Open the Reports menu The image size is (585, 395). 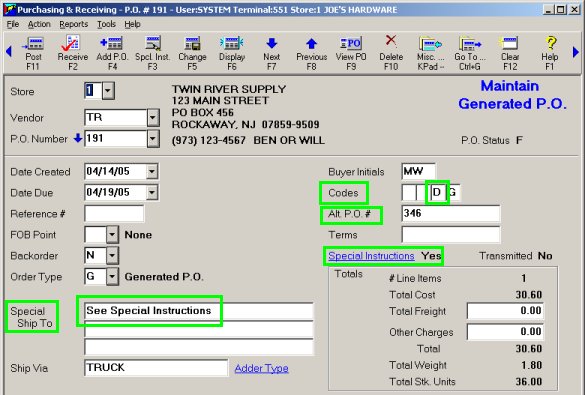tap(73, 24)
